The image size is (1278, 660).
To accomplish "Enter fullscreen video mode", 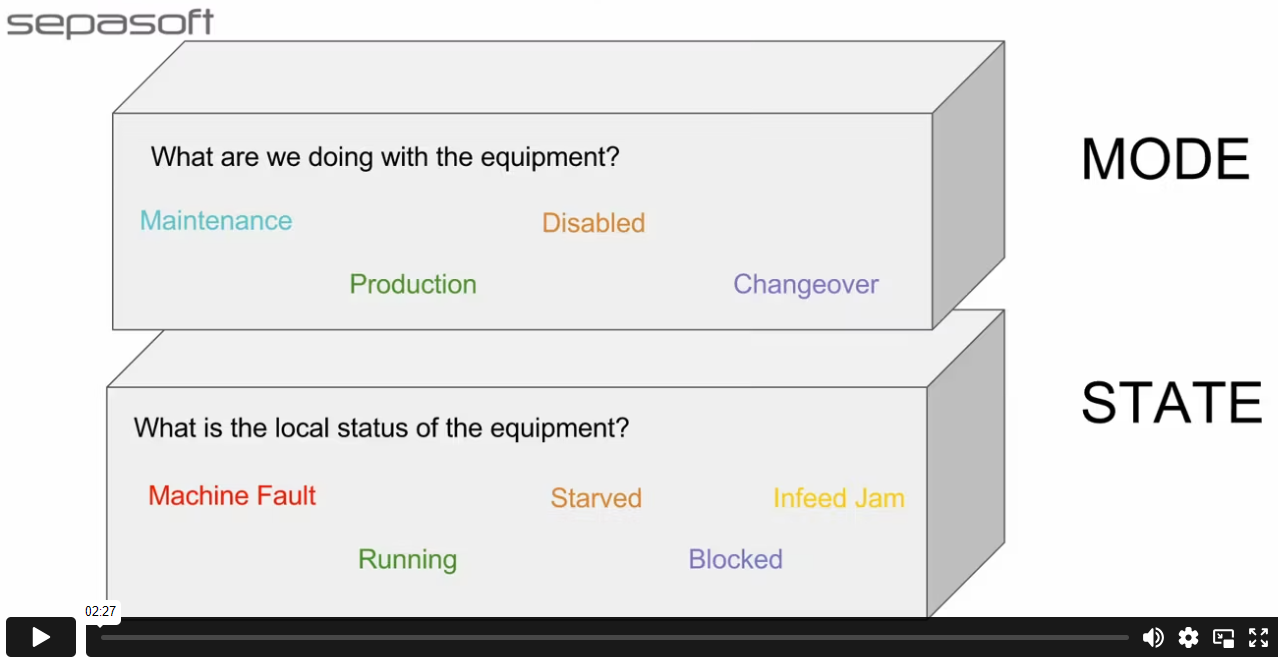I will pos(1258,637).
